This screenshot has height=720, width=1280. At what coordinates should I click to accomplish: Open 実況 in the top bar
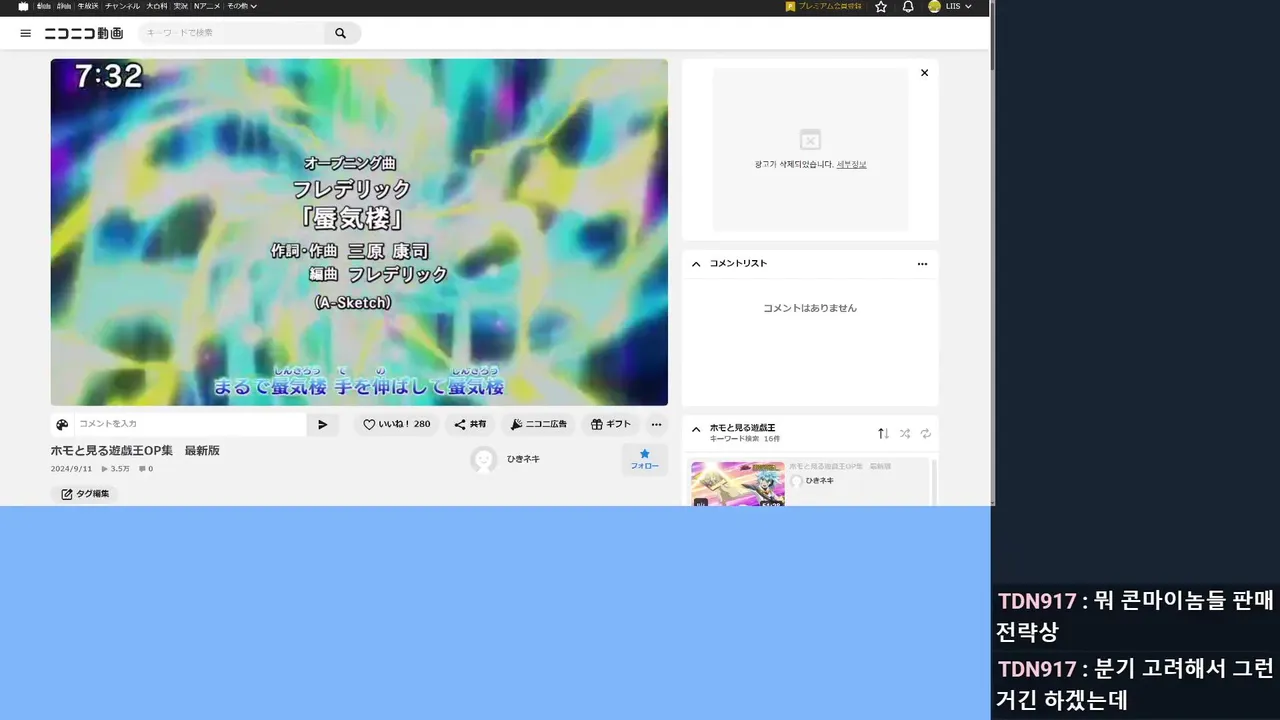181,6
